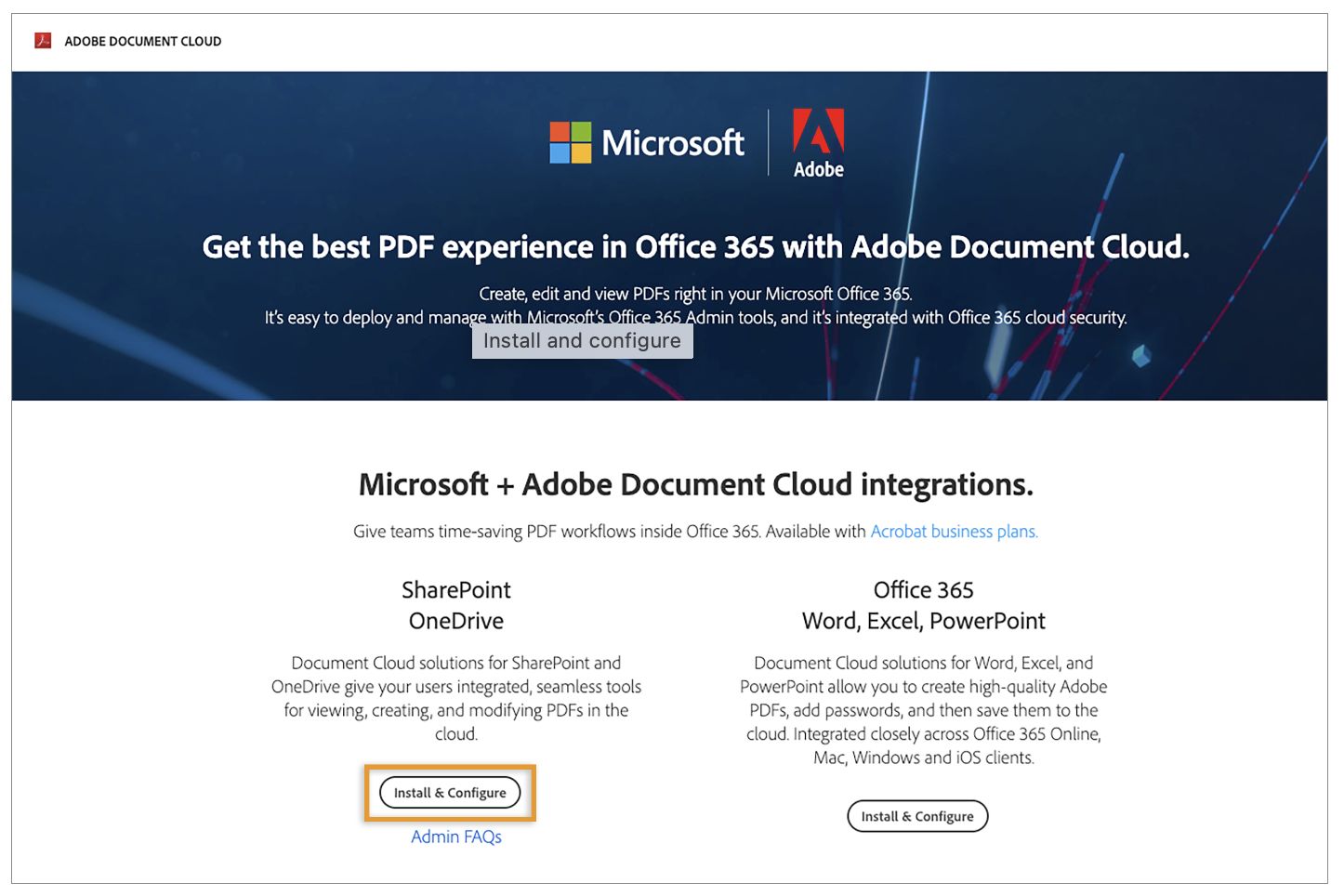Viewport: 1344px width, 896px height.
Task: Follow the Acrobat business plans link
Action: [955, 532]
